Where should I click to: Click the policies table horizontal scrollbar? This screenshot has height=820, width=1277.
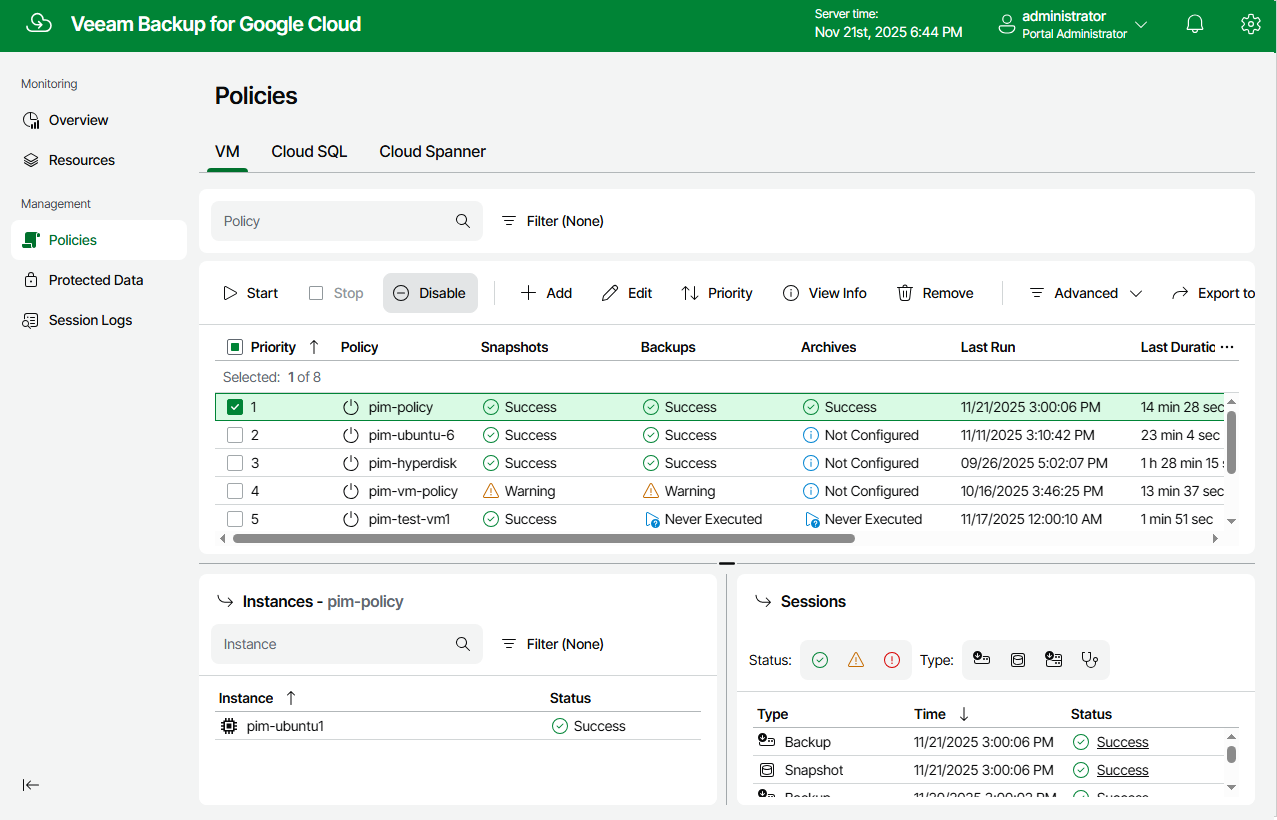click(543, 538)
